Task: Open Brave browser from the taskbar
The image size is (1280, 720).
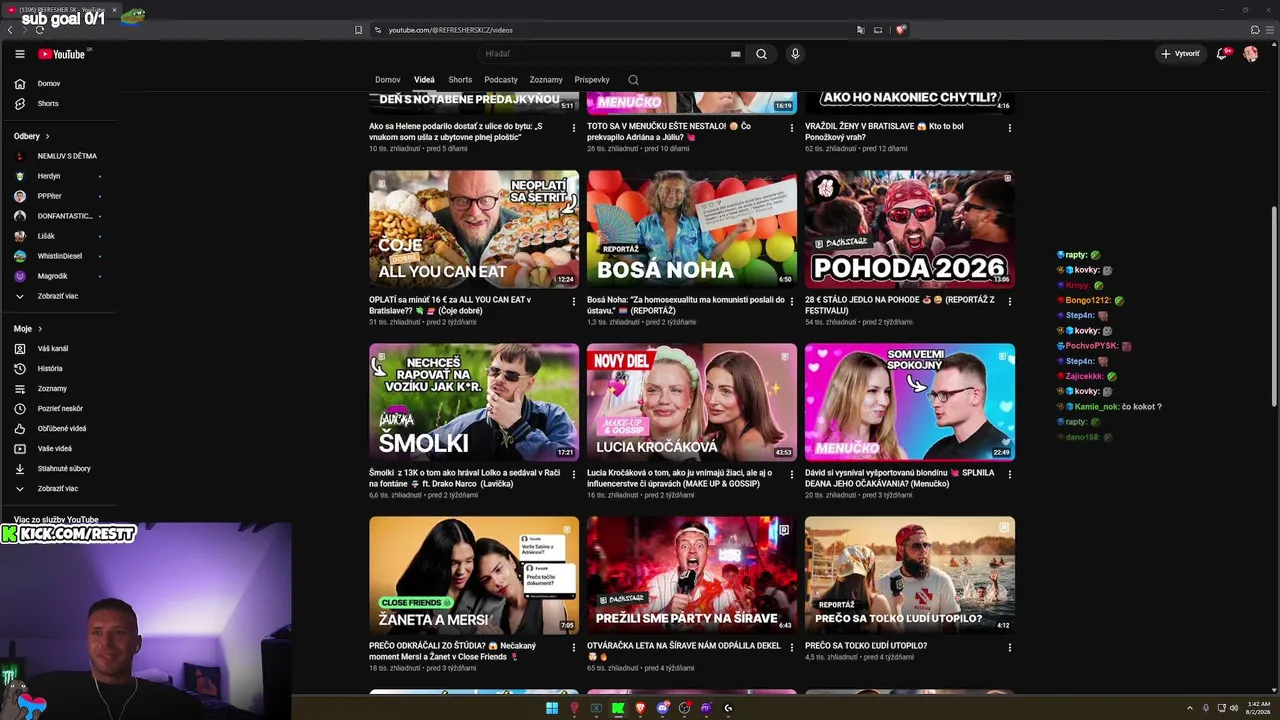Action: [640, 708]
